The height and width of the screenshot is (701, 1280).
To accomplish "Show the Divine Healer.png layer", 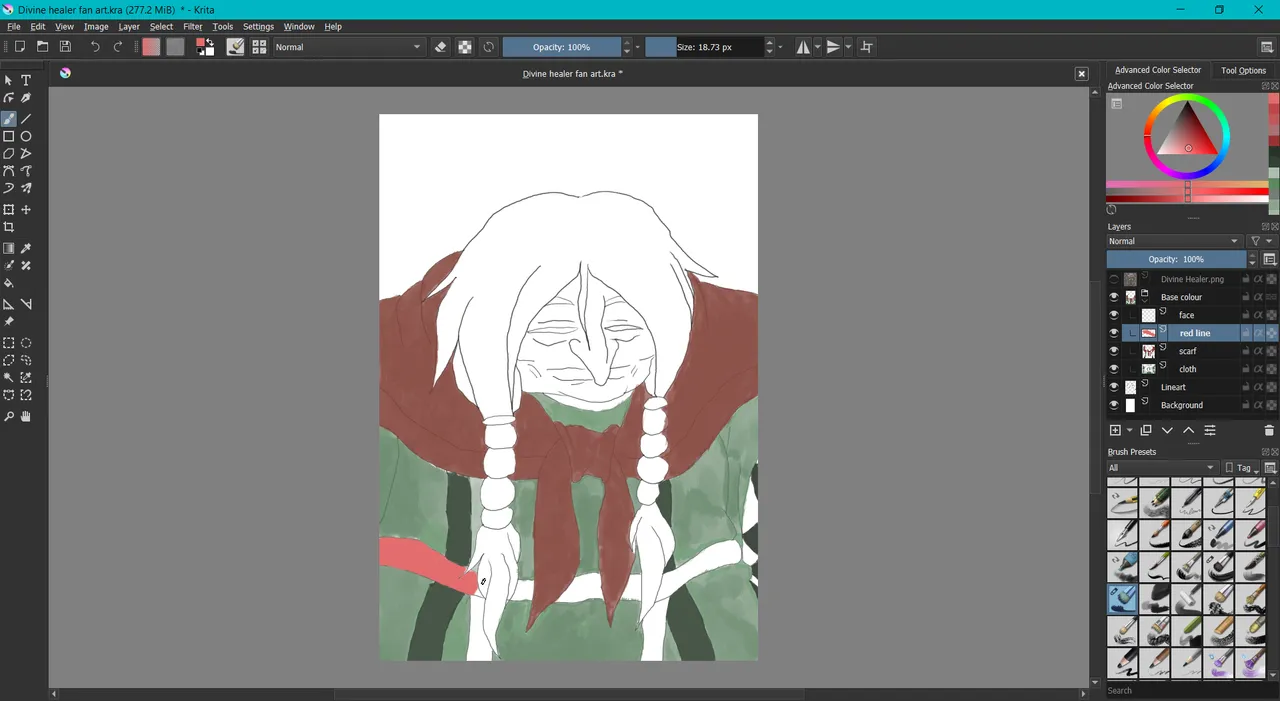I will pos(1114,280).
